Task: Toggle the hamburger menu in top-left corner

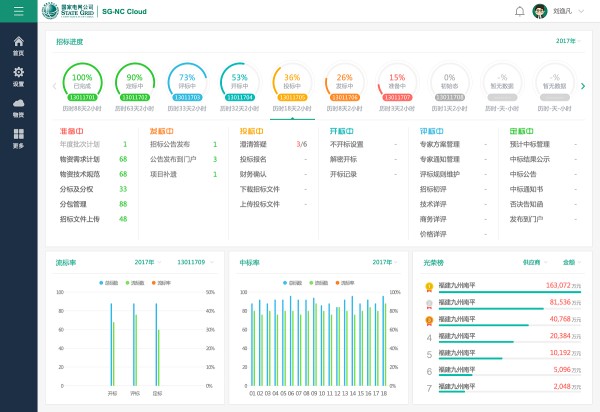Action: pos(18,11)
